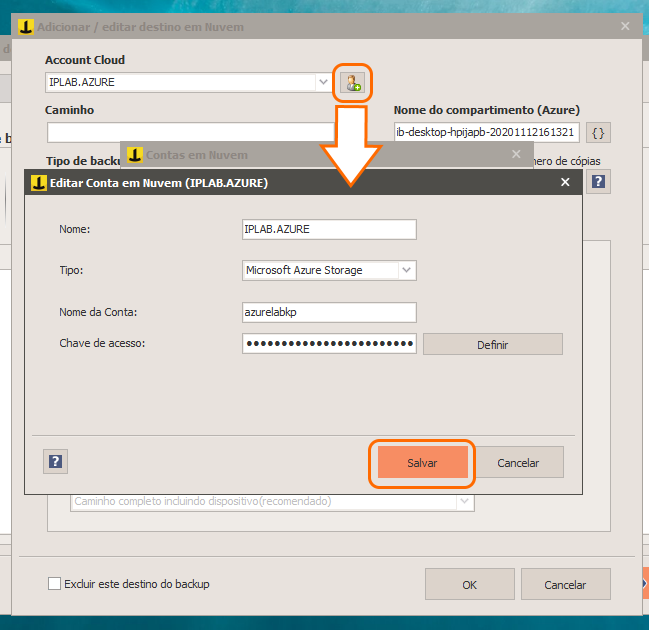
Task: Open the Account Cloud dropdown
Action: point(323,82)
